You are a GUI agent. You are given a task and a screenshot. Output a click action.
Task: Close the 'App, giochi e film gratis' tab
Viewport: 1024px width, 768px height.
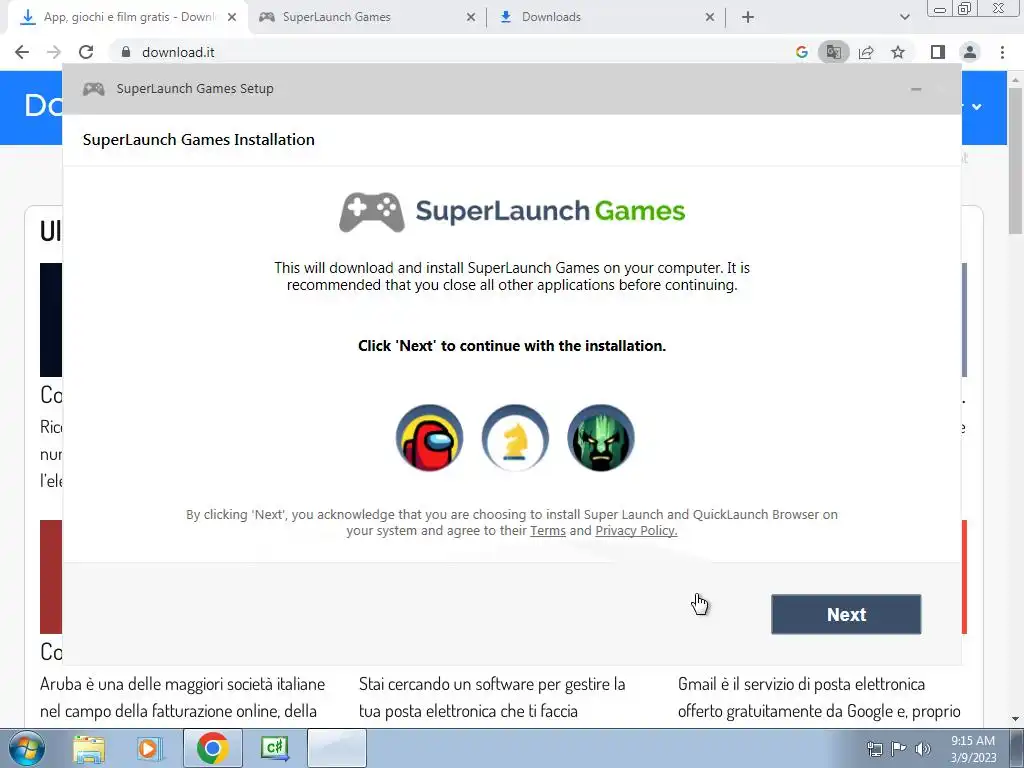point(232,18)
